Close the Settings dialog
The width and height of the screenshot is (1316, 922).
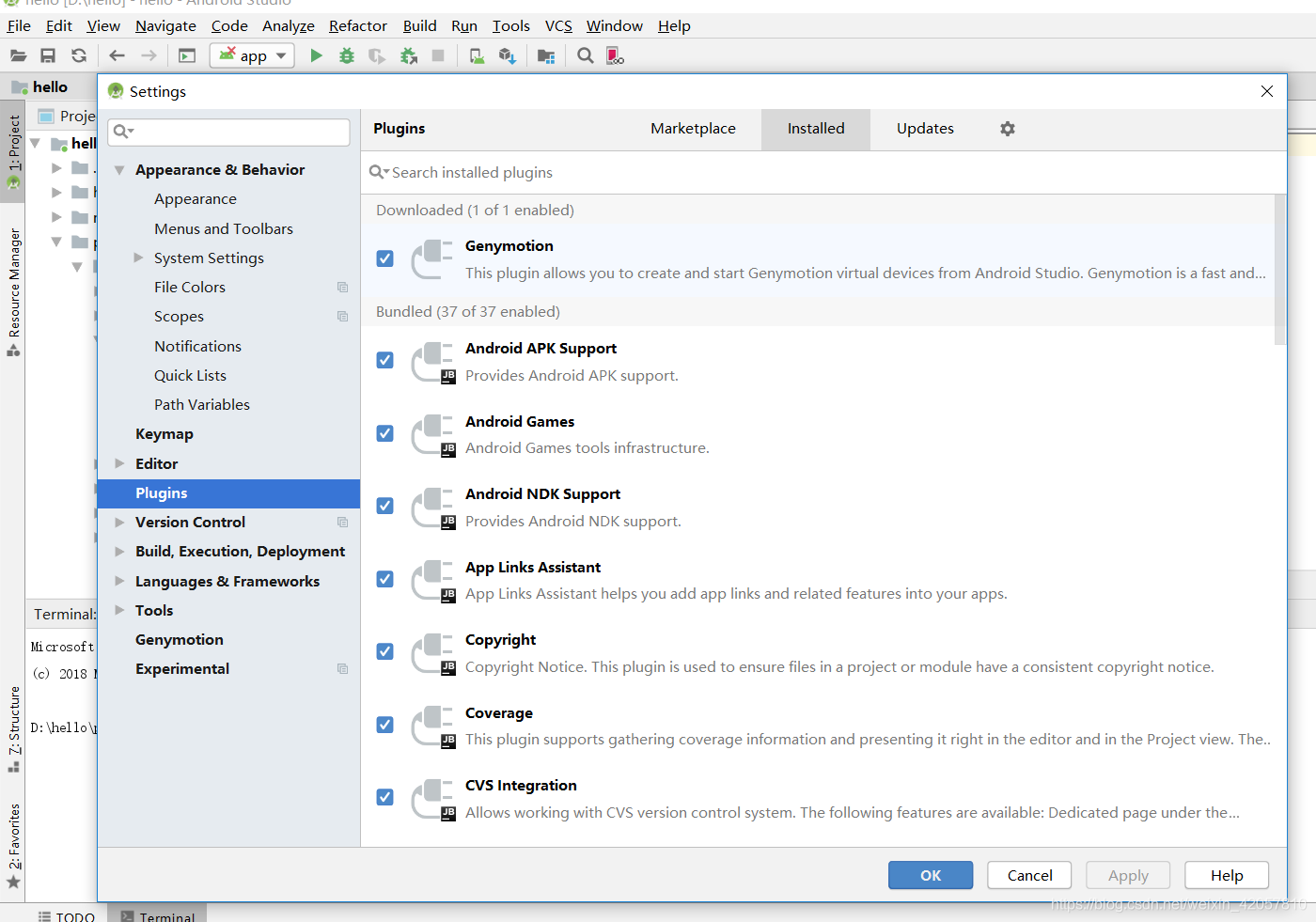pyautogui.click(x=1267, y=91)
